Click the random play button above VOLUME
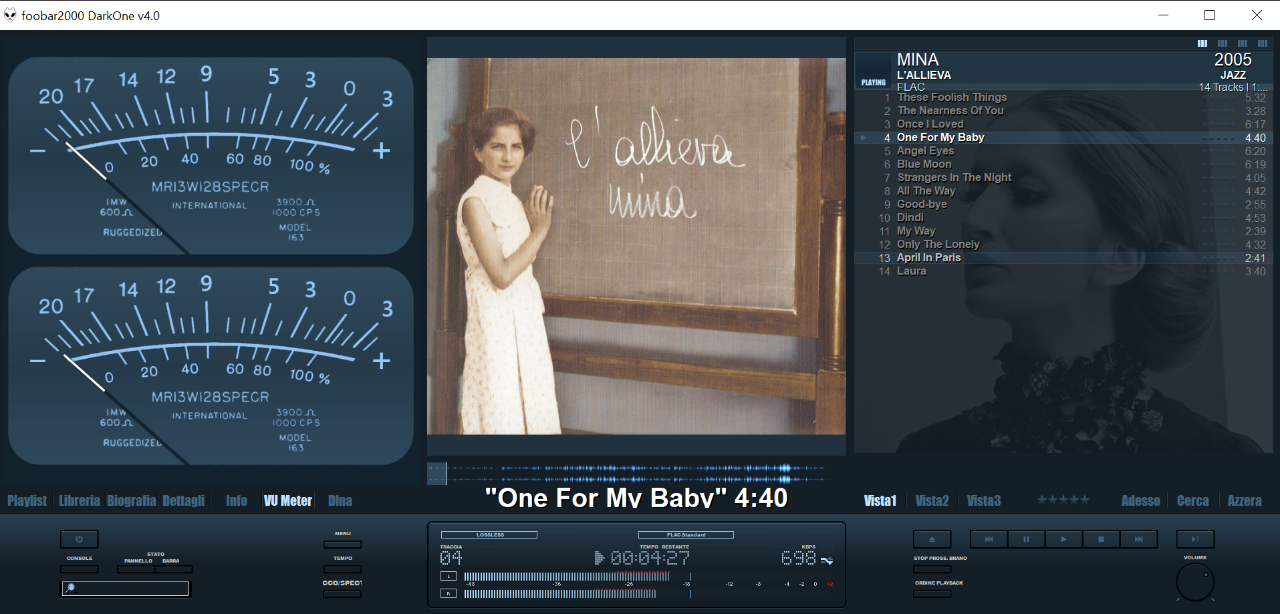The width and height of the screenshot is (1280, 614). [x=1195, y=539]
